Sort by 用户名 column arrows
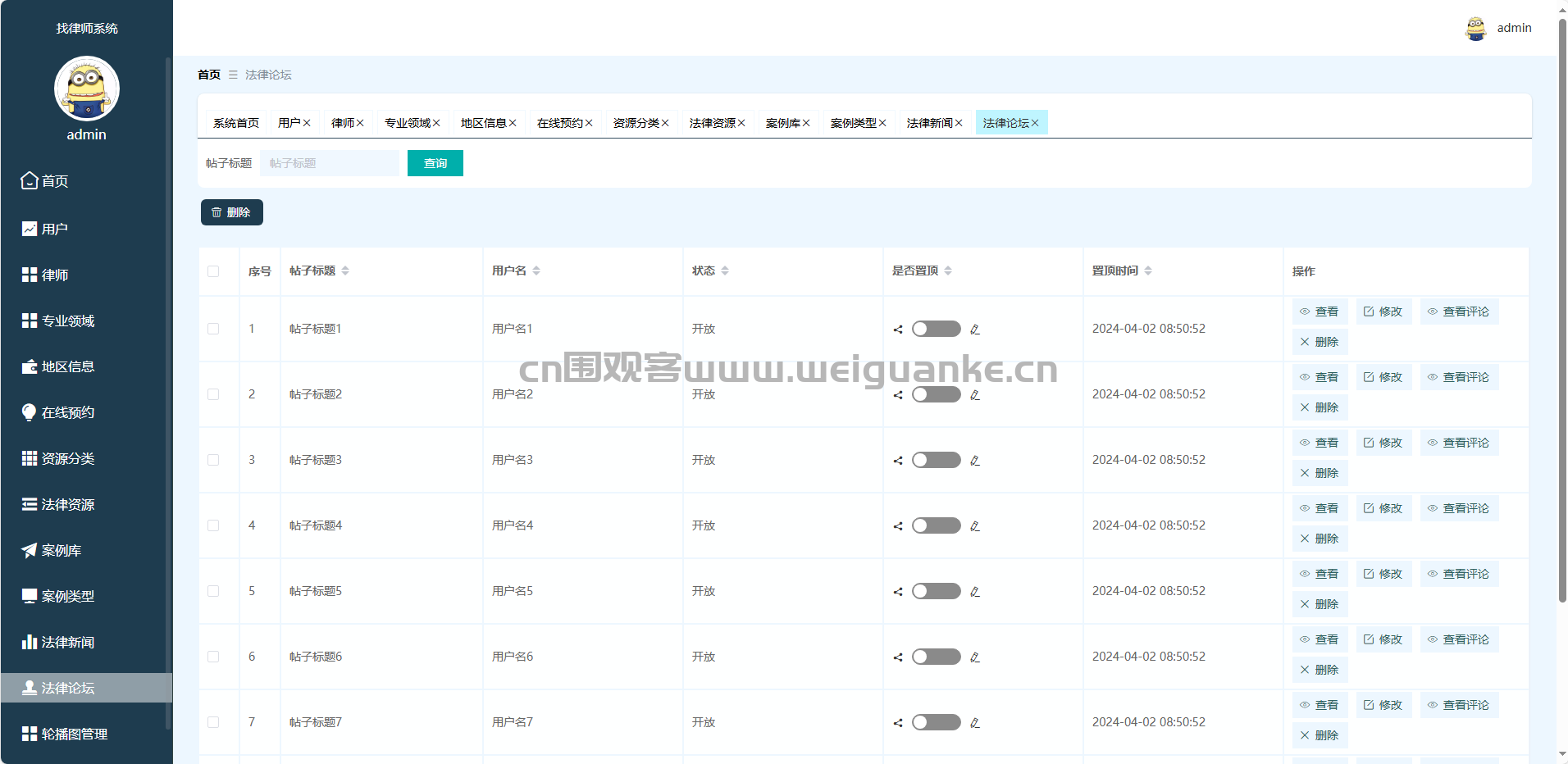Screen dimensions: 1568x764 click(x=536, y=271)
